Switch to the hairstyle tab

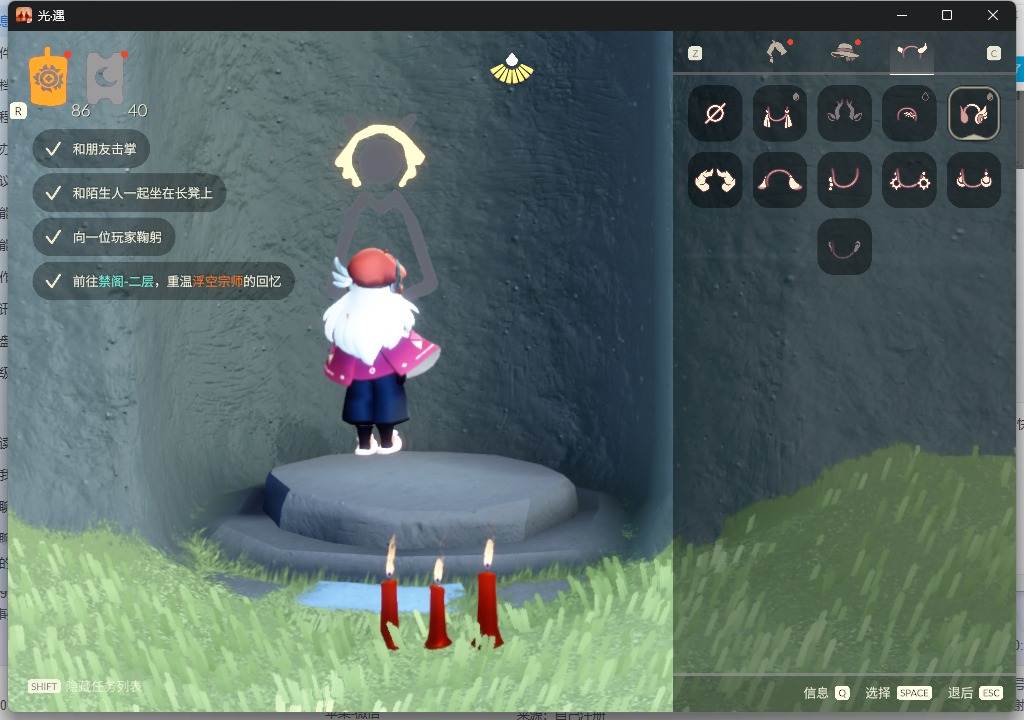[778, 51]
